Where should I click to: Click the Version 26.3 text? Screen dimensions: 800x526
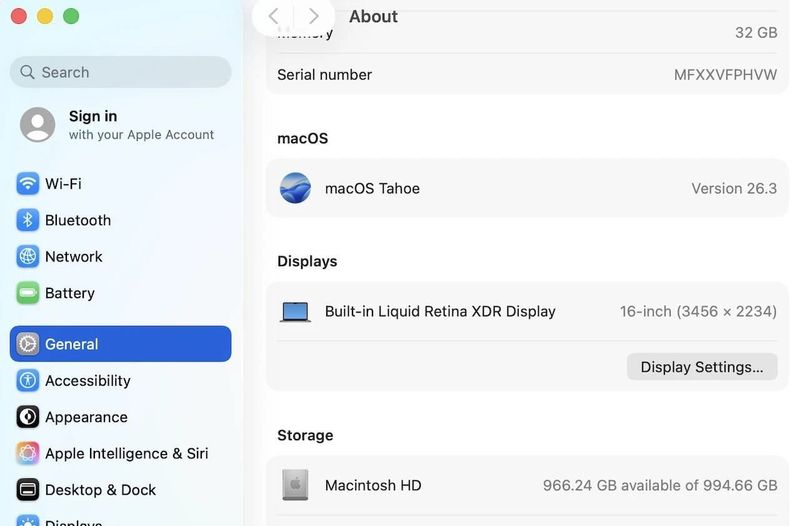pos(734,188)
